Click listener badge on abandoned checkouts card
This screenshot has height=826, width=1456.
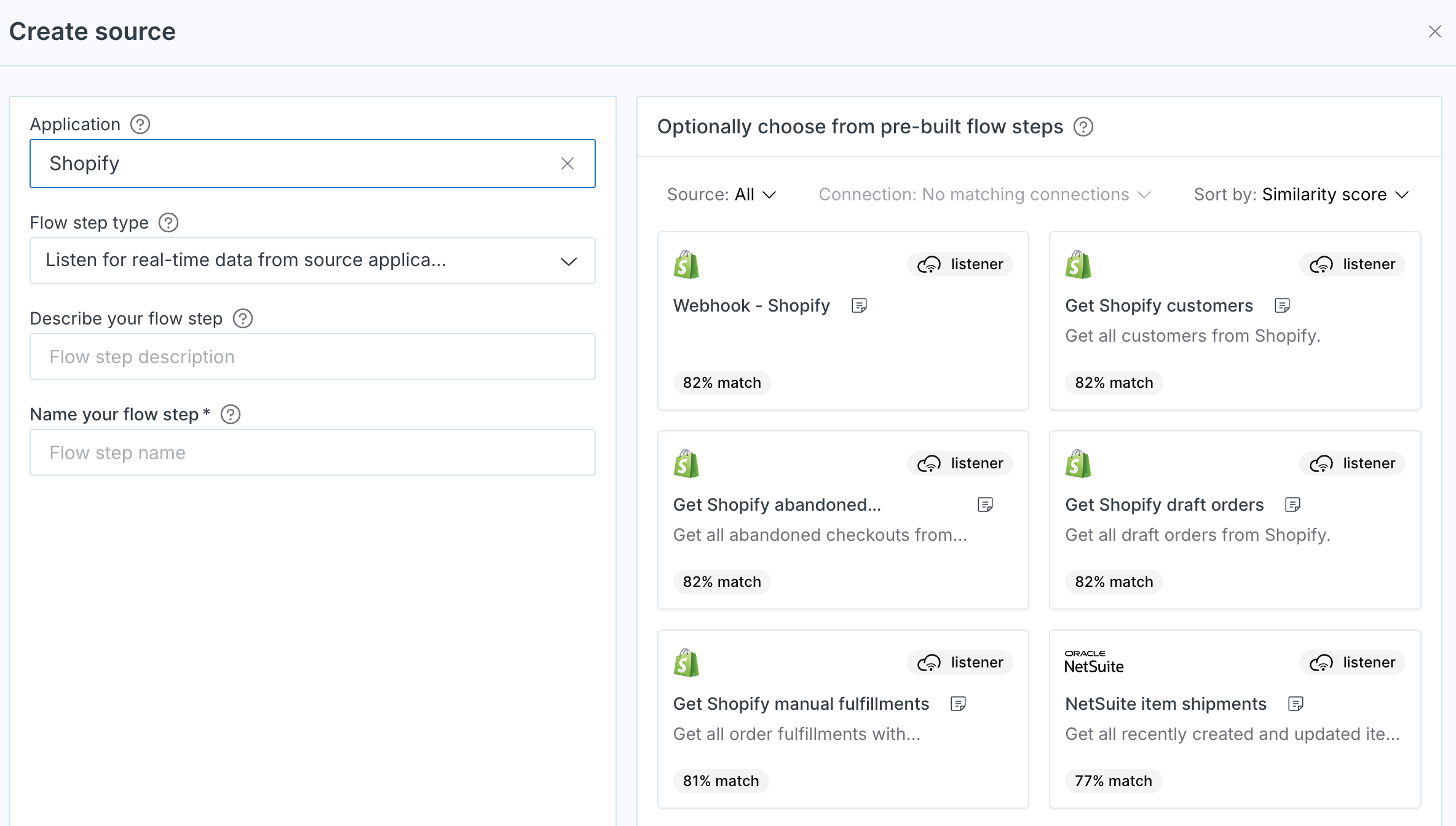coord(960,463)
